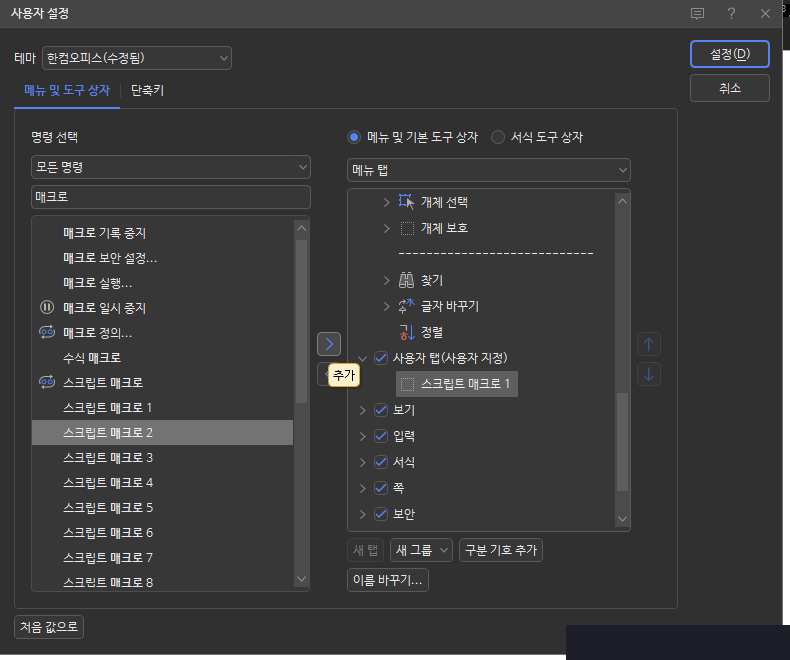Move item down with the down arrow

coord(648,374)
